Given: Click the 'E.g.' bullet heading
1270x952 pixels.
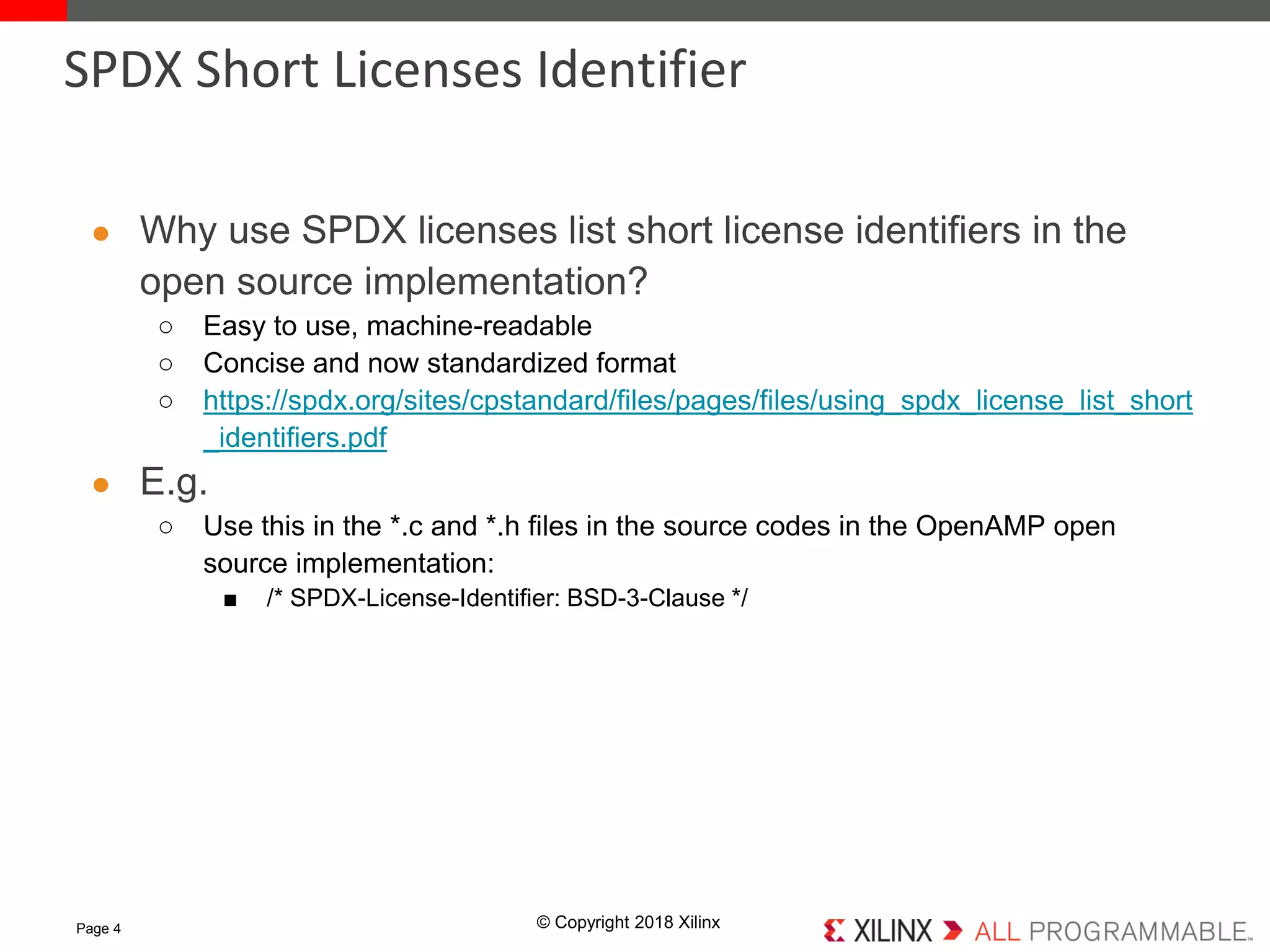Looking at the screenshot, I should point(174,482).
